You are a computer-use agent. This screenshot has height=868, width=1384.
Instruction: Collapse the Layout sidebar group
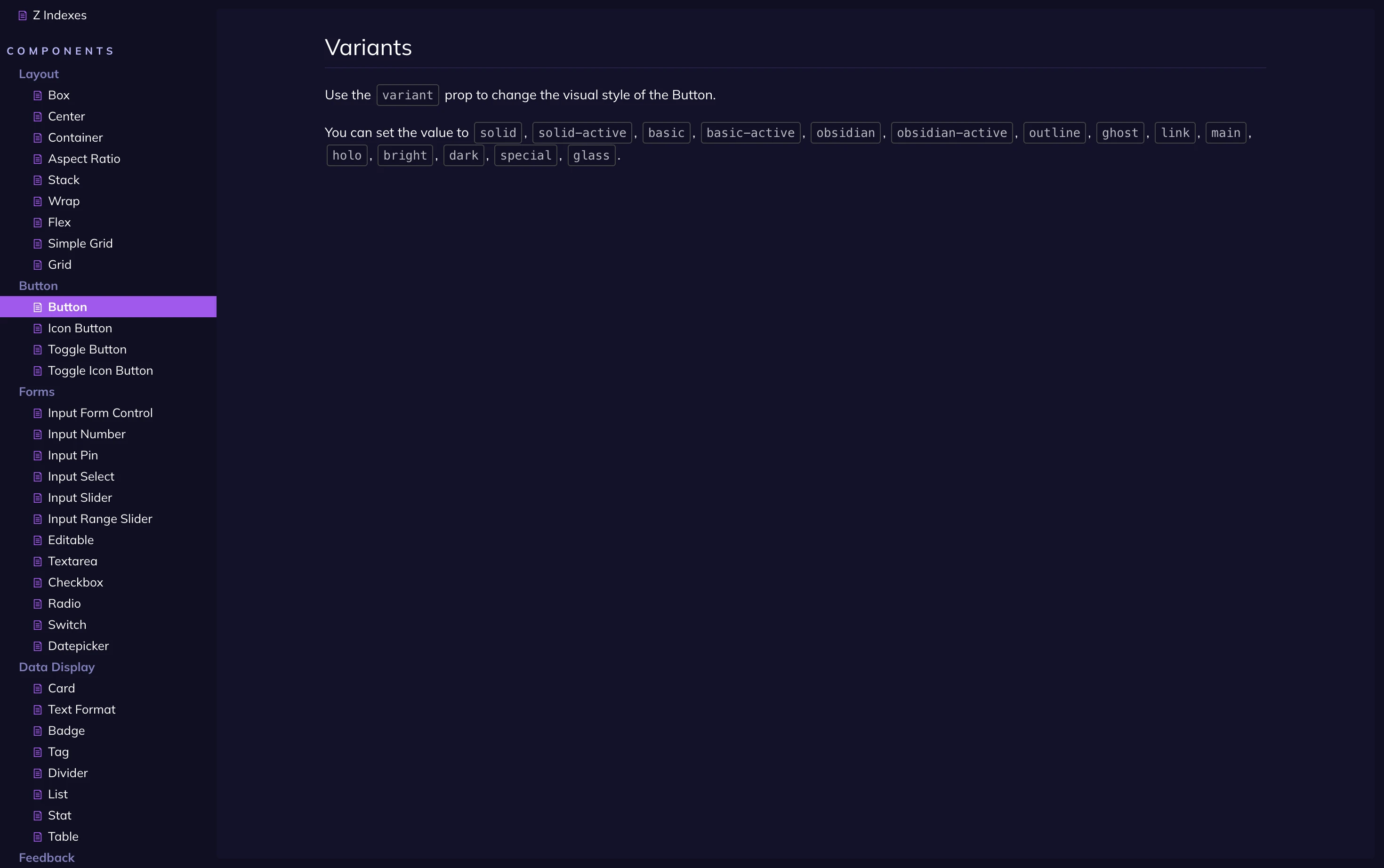click(x=39, y=74)
